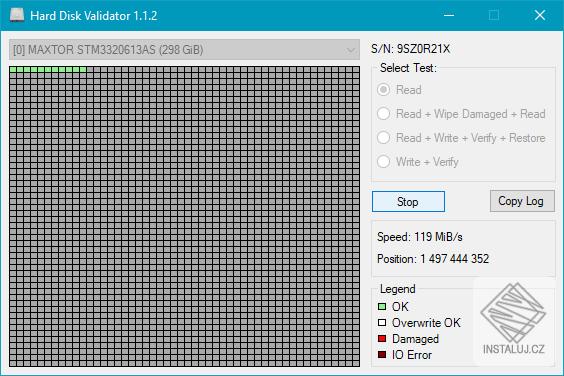Screen dimensions: 564x376
Task: Click the OK legend label
Action: (400, 307)
